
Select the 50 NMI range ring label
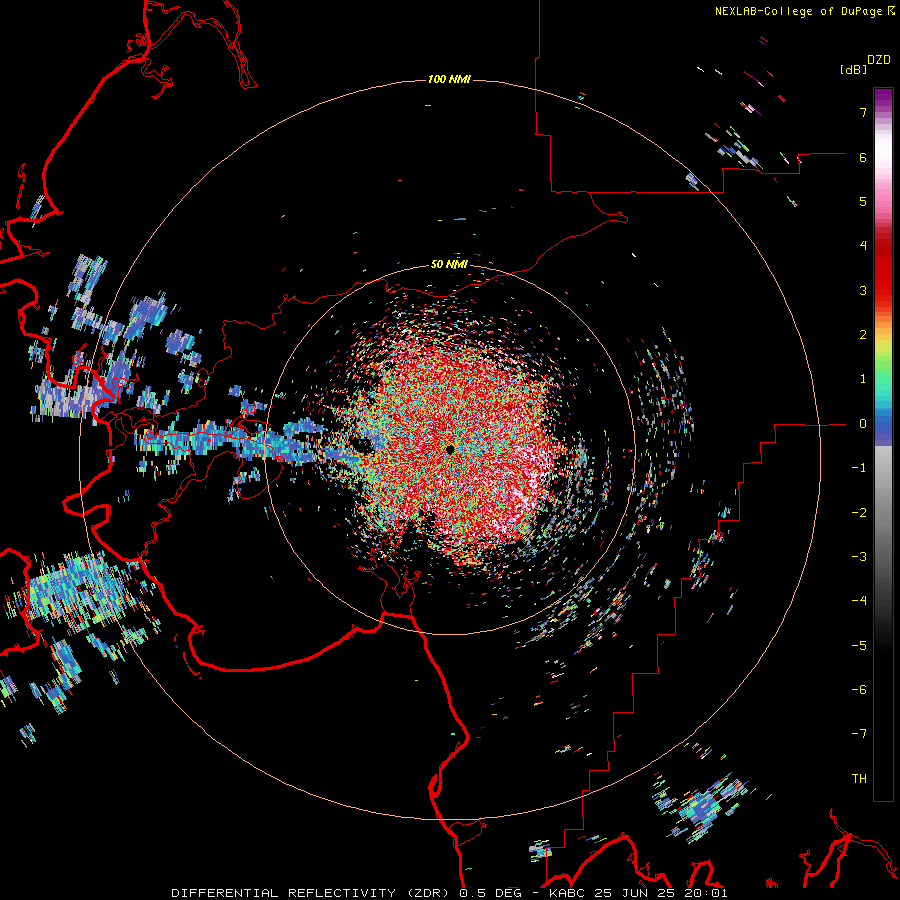coord(449,264)
